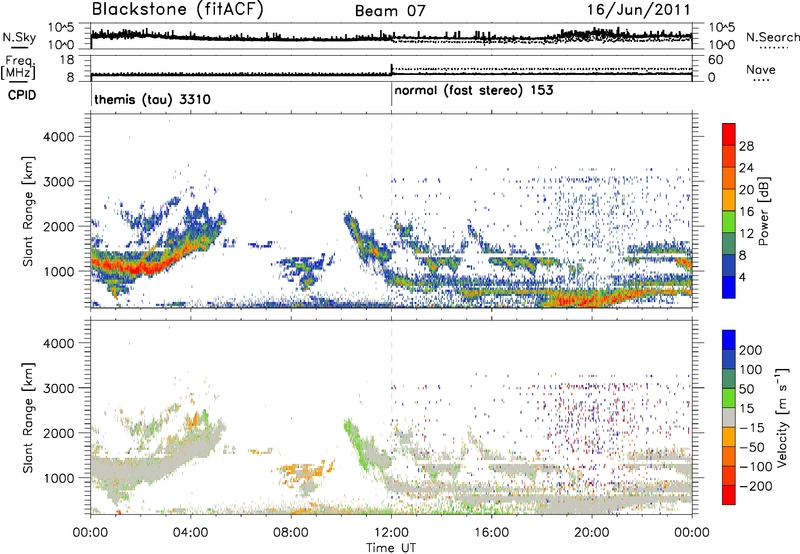Click the 'N.Sky' legend label
This screenshot has width=800, height=554.
coord(19,37)
